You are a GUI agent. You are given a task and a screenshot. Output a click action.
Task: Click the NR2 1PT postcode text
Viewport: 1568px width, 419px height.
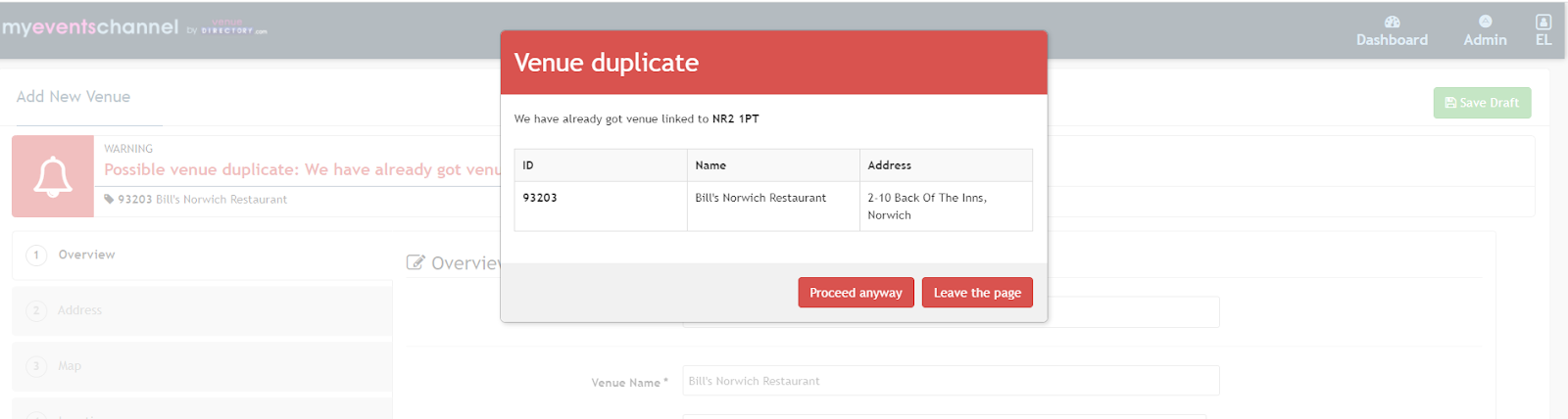(735, 118)
